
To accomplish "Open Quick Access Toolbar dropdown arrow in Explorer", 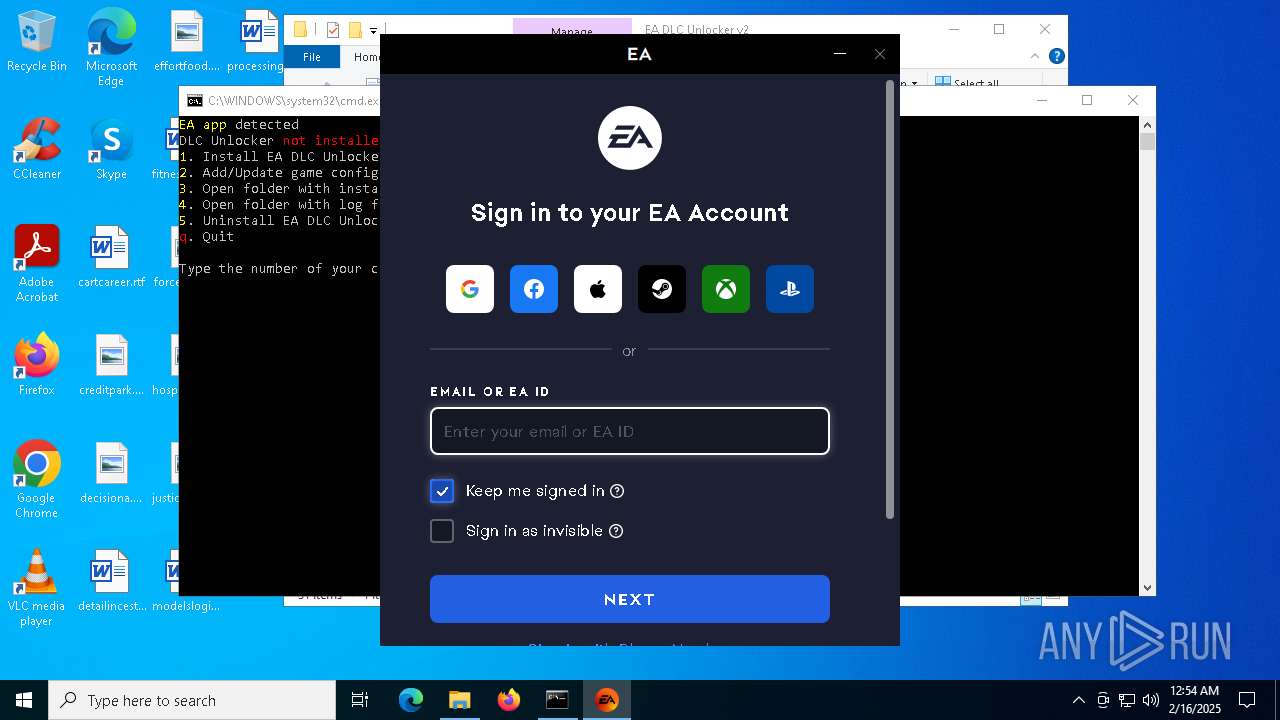I will point(373,30).
